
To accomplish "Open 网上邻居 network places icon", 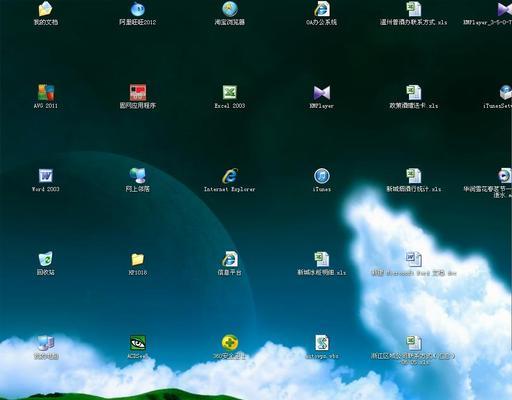I will (138, 176).
